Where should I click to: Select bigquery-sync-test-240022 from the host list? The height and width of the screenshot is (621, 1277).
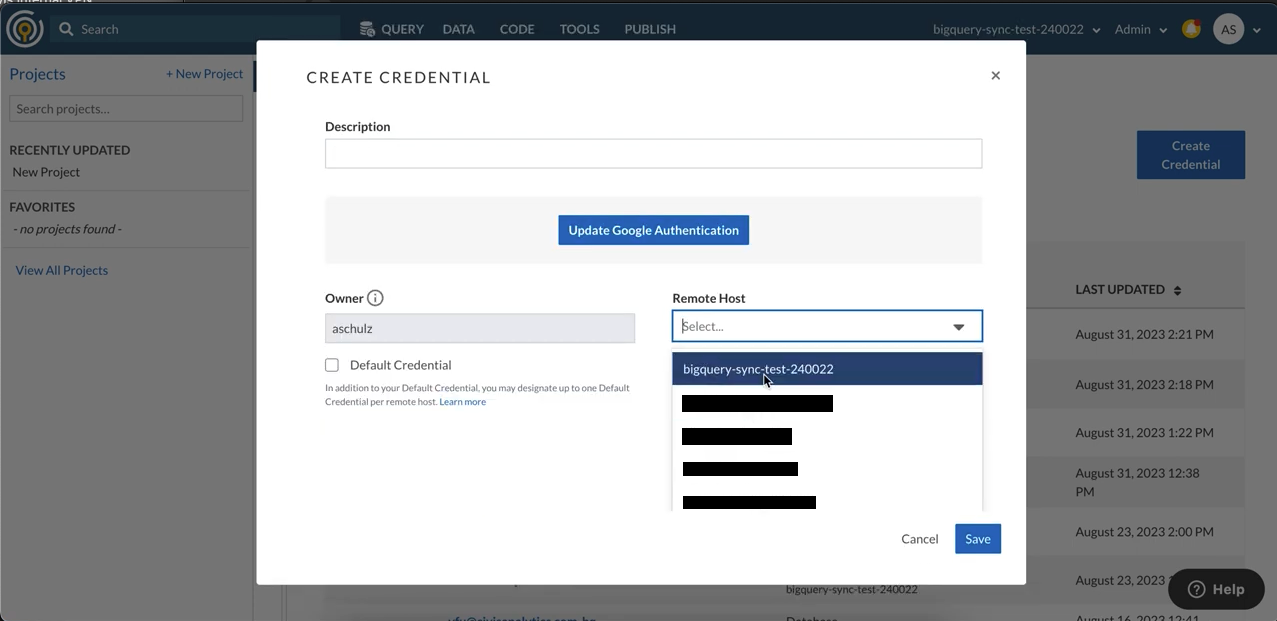(827, 369)
